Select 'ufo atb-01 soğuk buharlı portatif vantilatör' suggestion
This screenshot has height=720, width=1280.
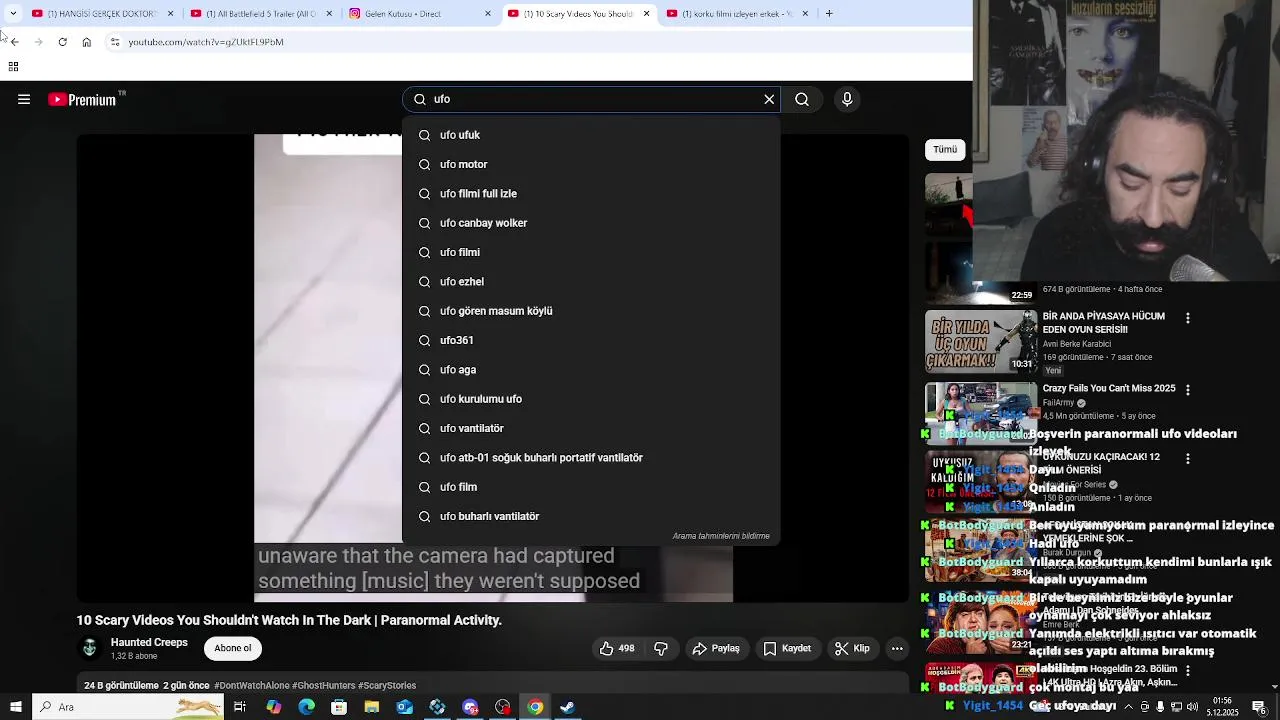click(x=591, y=457)
